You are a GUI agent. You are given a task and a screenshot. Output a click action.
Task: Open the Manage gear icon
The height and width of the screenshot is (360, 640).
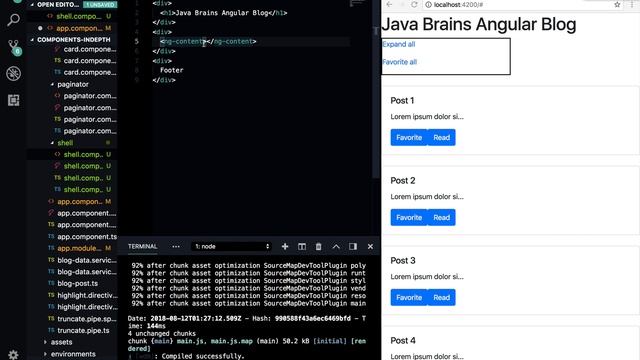click(13, 355)
